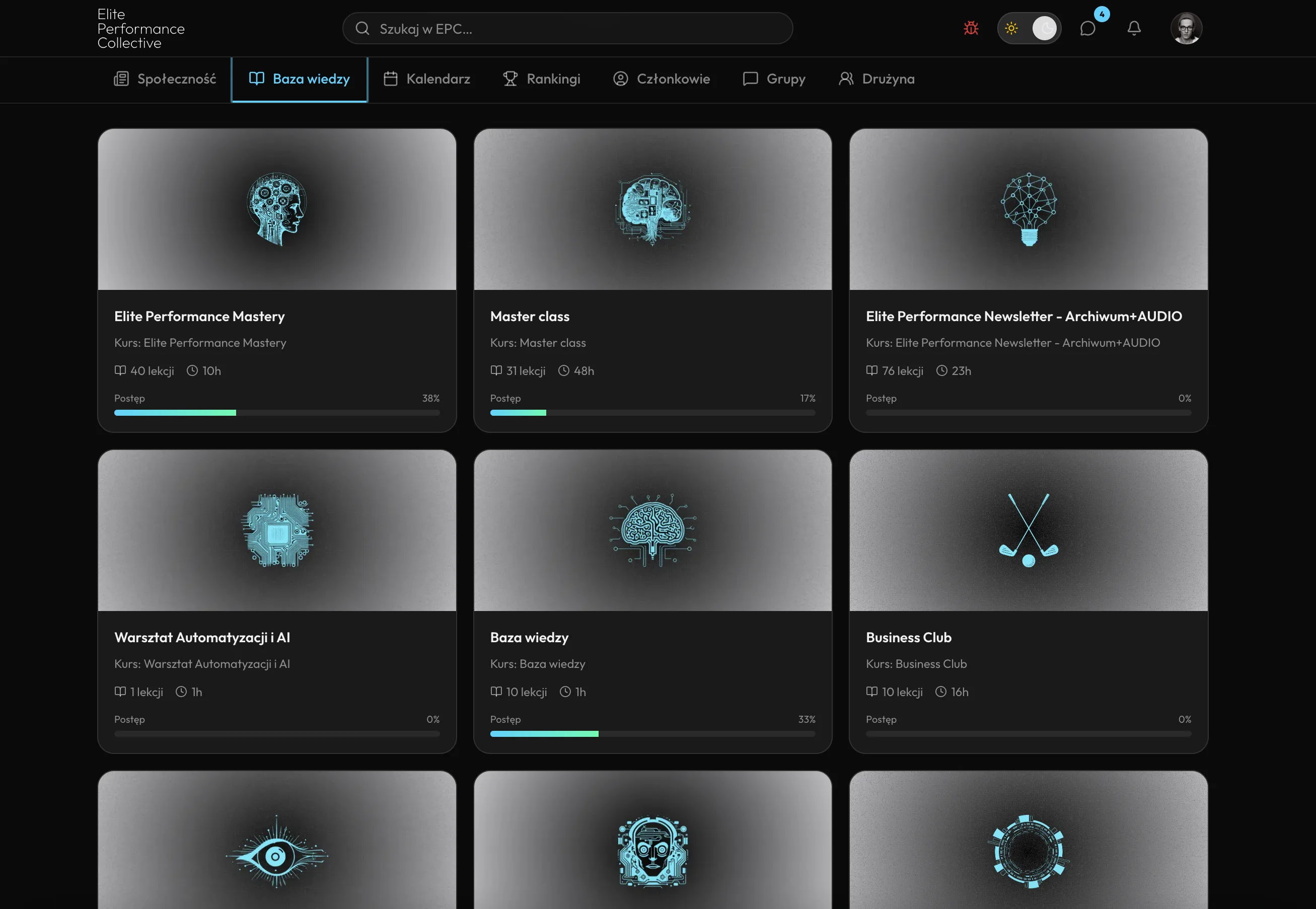Click the 'Master class' course title
The width and height of the screenshot is (1316, 909).
pyautogui.click(x=530, y=316)
